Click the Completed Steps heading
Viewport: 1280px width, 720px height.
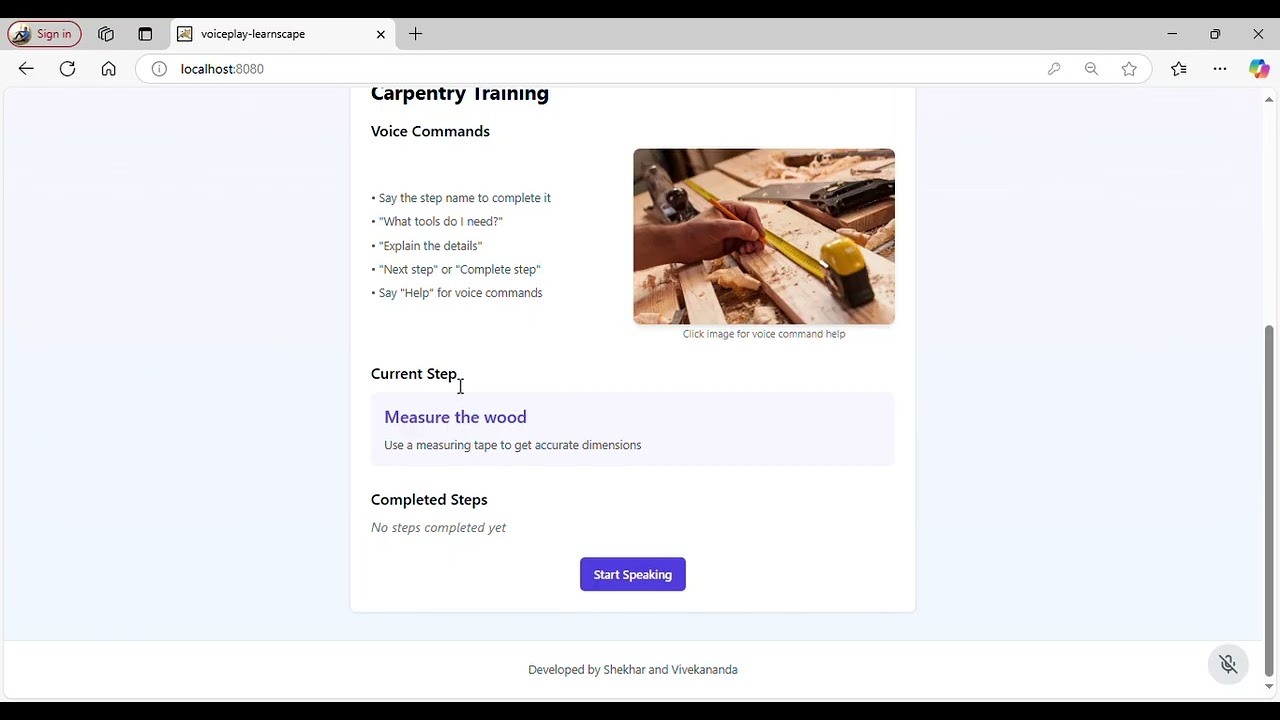coord(429,500)
